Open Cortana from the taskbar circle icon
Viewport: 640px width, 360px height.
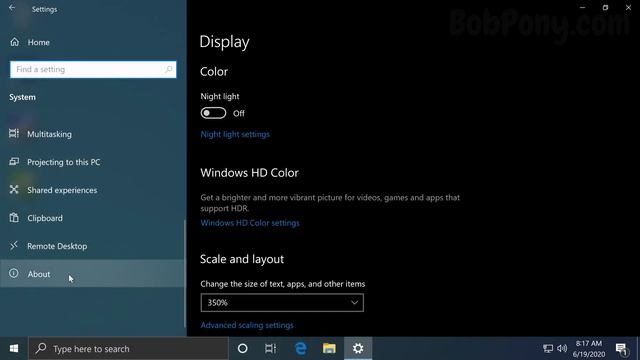tap(242, 349)
